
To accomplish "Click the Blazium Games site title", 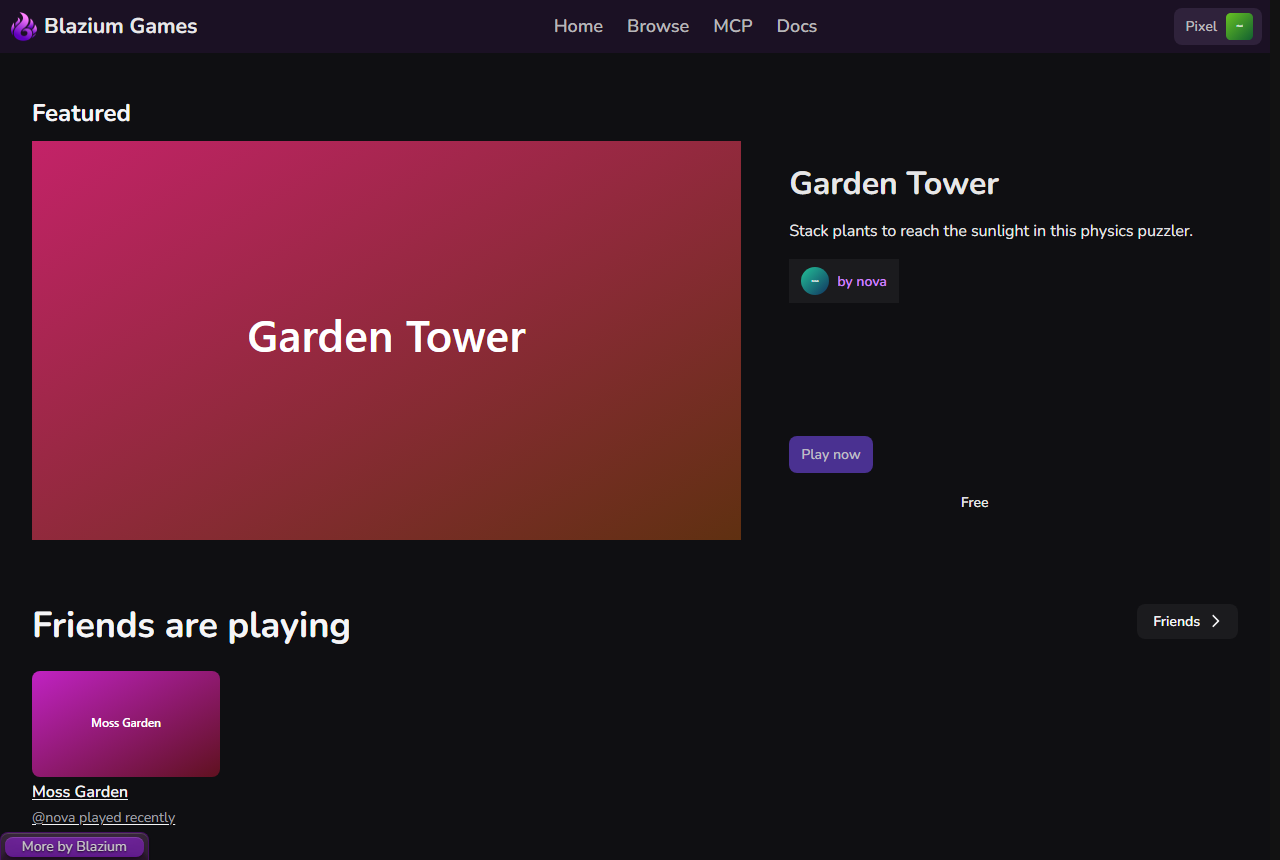I will point(121,26).
